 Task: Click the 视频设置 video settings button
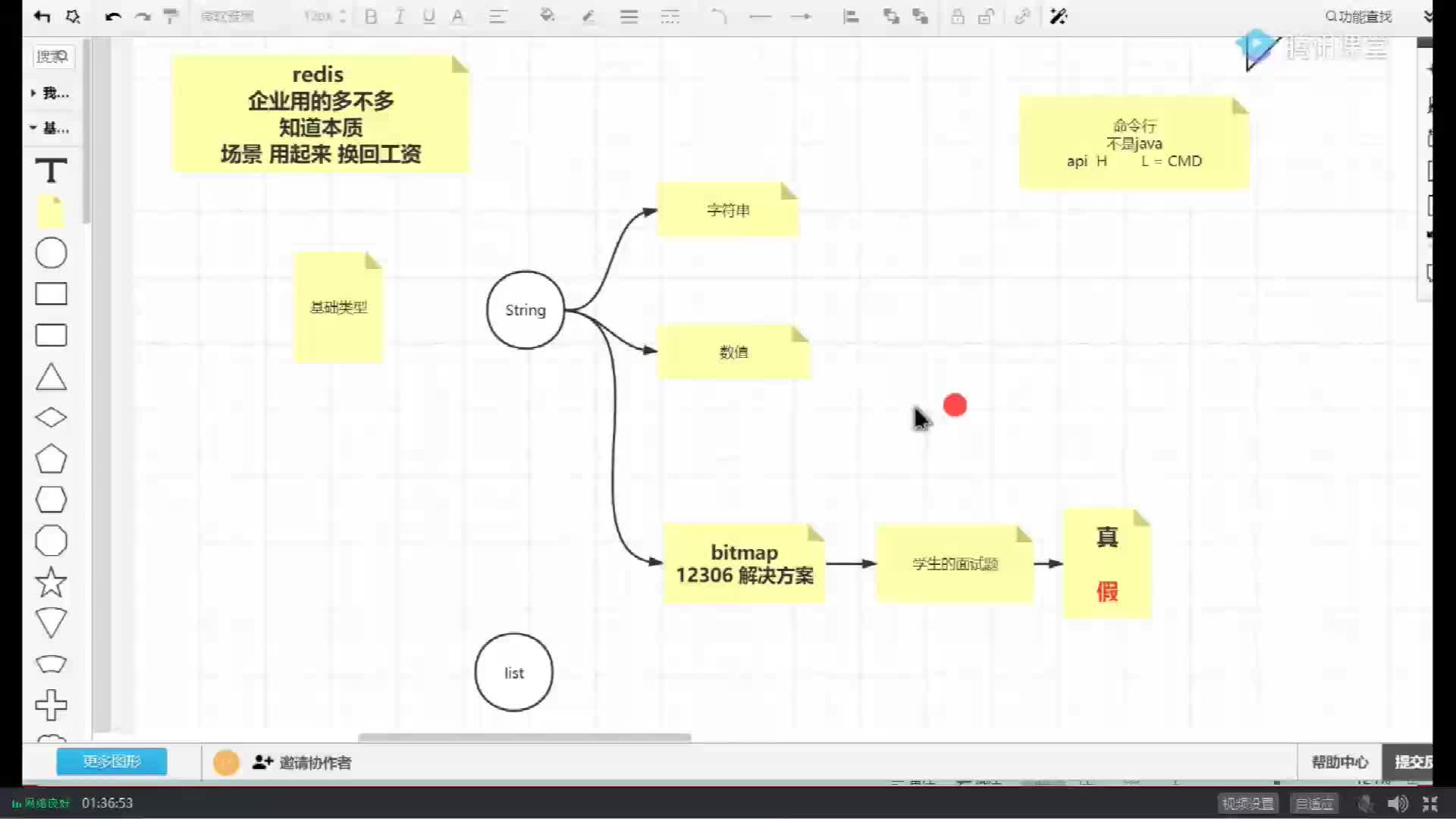coord(1248,803)
